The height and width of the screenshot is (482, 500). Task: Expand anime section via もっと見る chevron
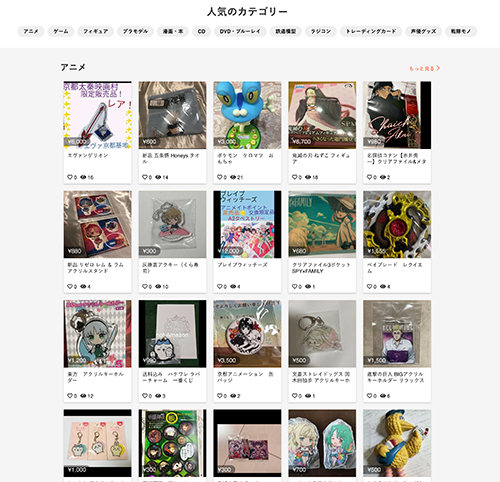(438, 68)
